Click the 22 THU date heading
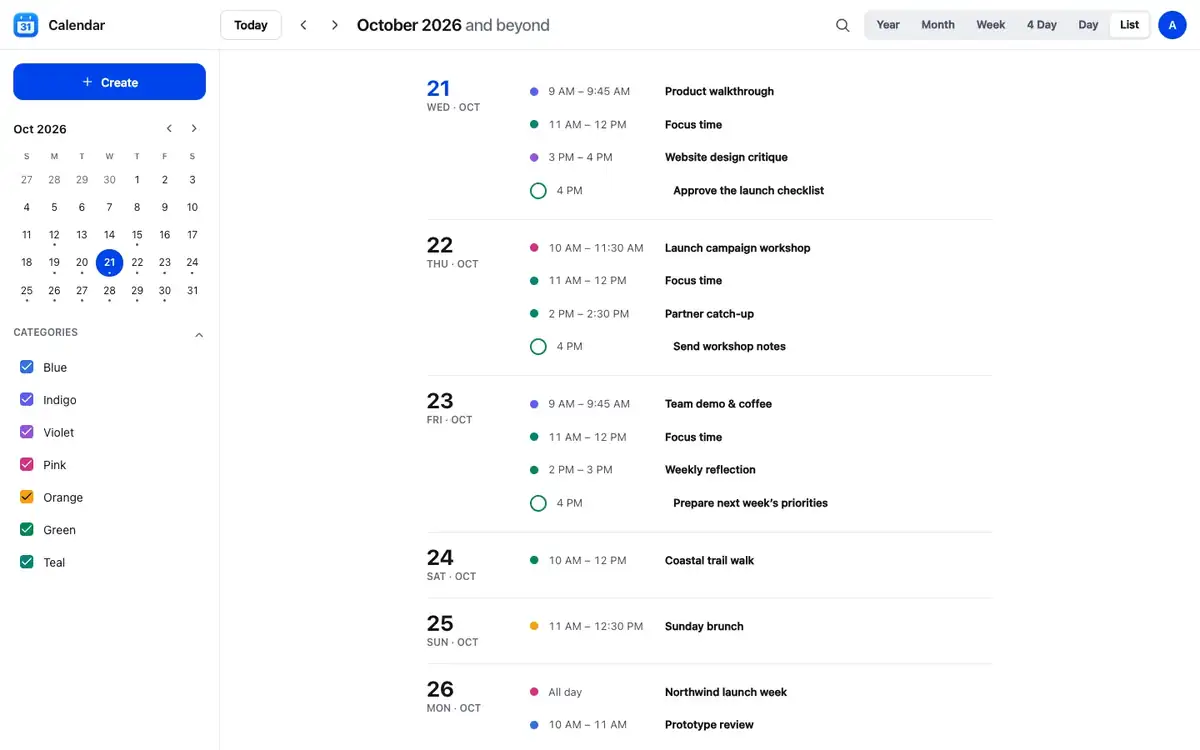1200x750 pixels. tap(453, 252)
